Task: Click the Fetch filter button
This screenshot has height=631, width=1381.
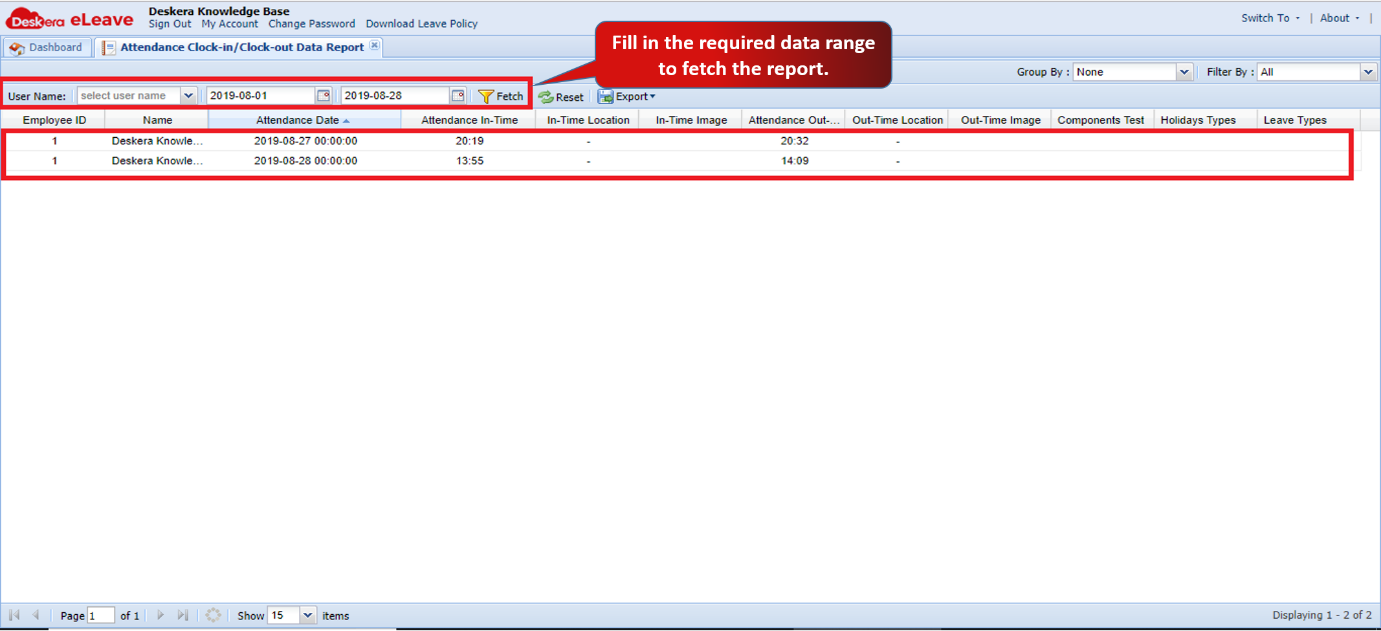Action: point(500,96)
